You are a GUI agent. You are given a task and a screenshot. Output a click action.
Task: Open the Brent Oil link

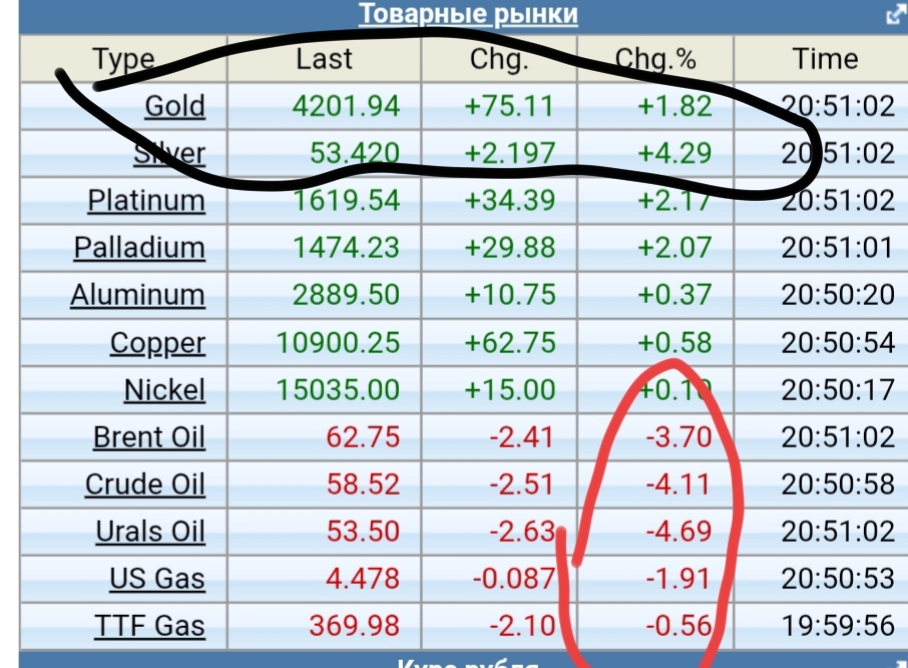[x=149, y=438]
